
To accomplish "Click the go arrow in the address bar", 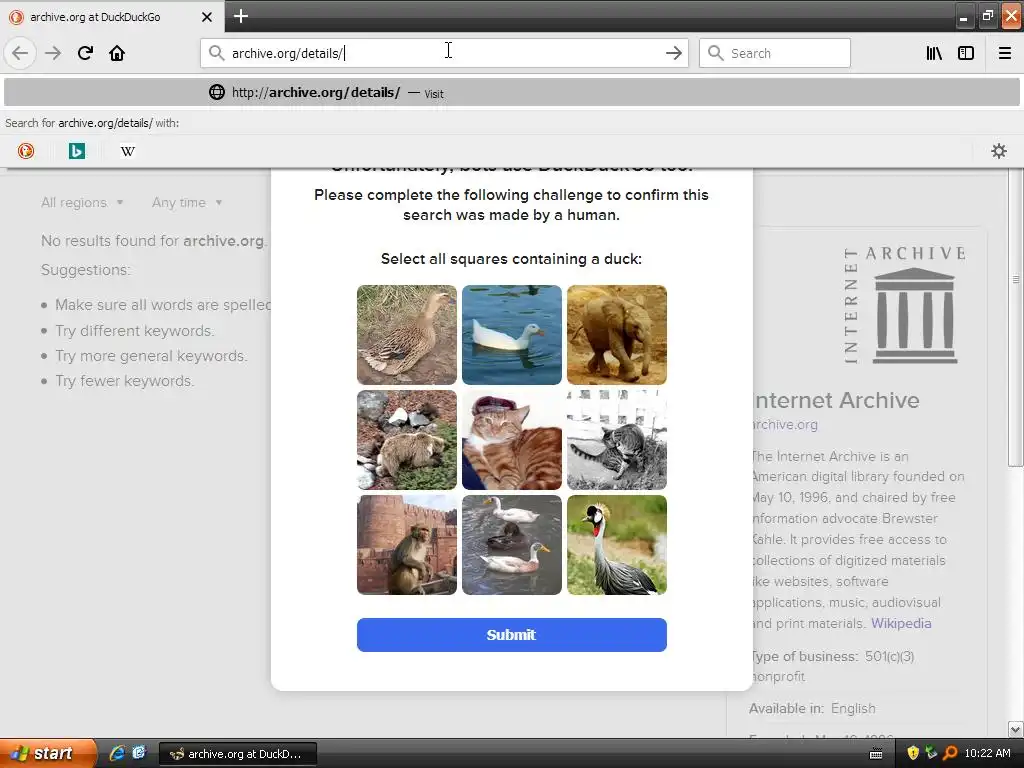I will pyautogui.click(x=673, y=53).
